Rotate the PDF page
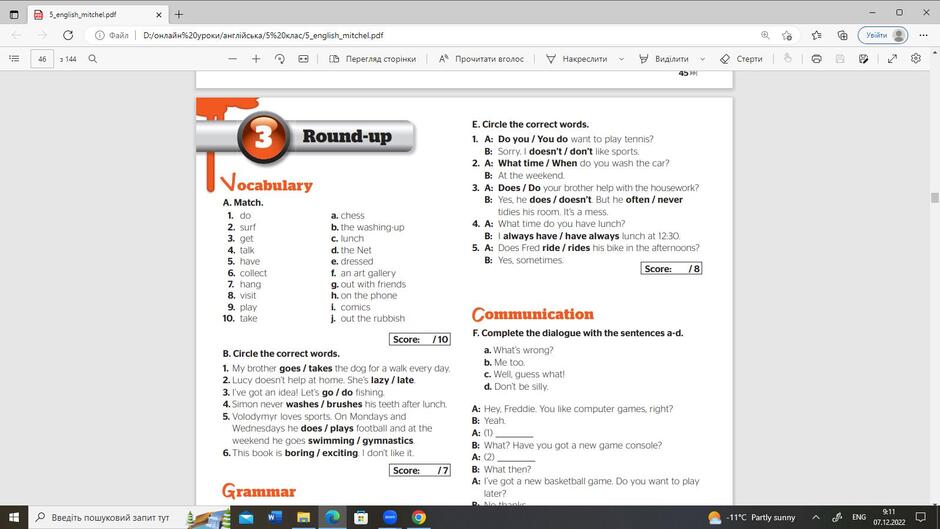Viewport: 940px width, 529px height. [279, 59]
